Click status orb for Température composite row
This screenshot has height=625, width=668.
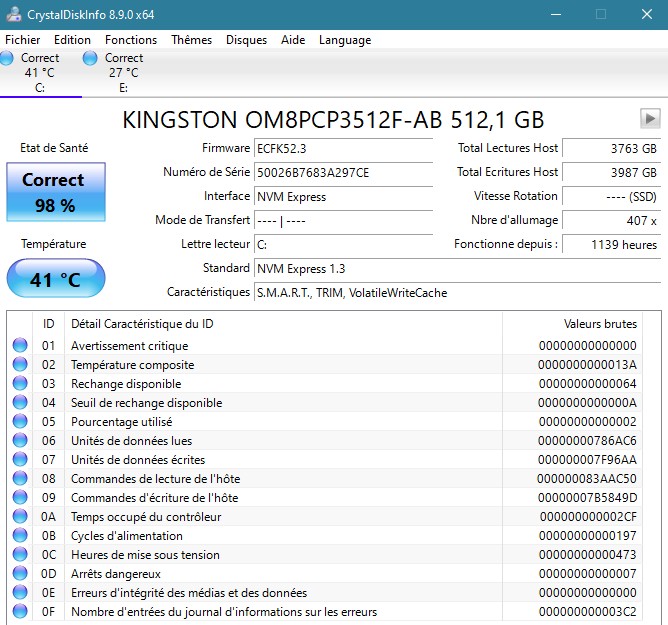20,364
